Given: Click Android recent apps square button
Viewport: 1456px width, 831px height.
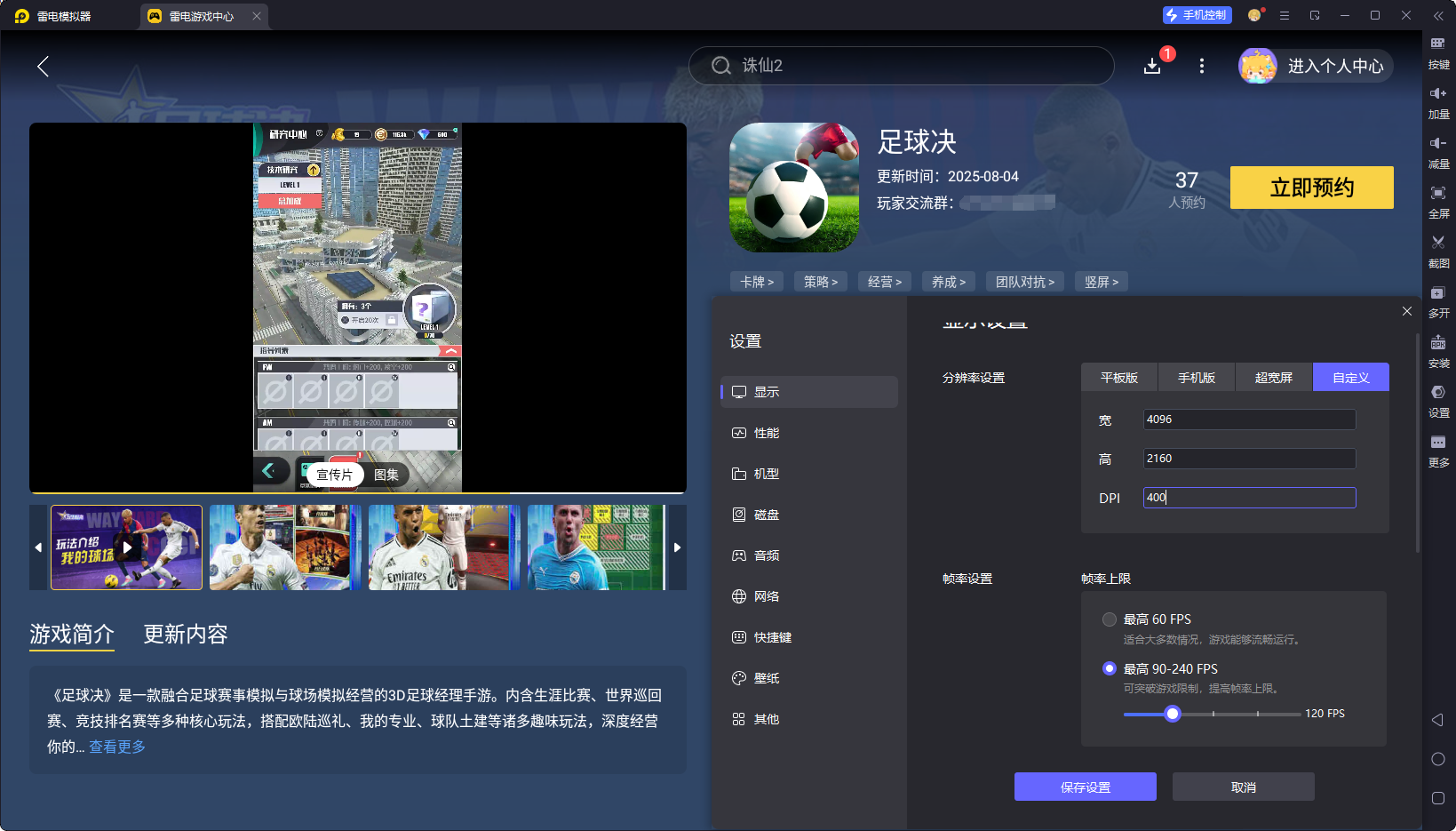Looking at the screenshot, I should click(1438, 798).
